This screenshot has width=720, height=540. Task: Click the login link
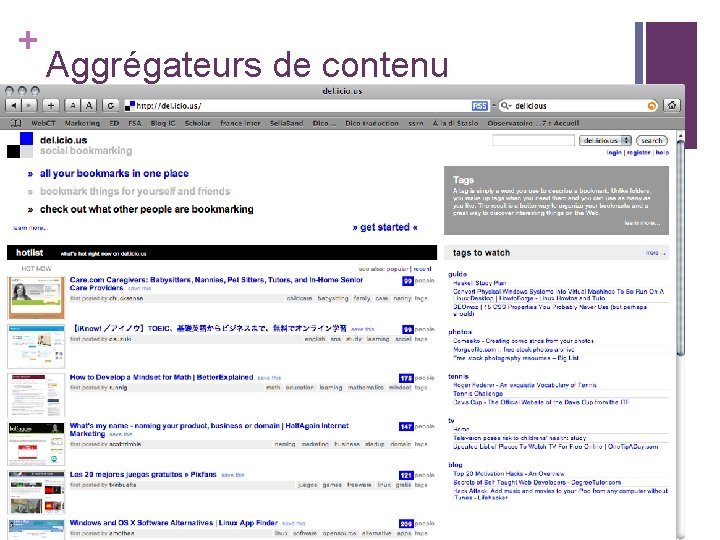614,152
